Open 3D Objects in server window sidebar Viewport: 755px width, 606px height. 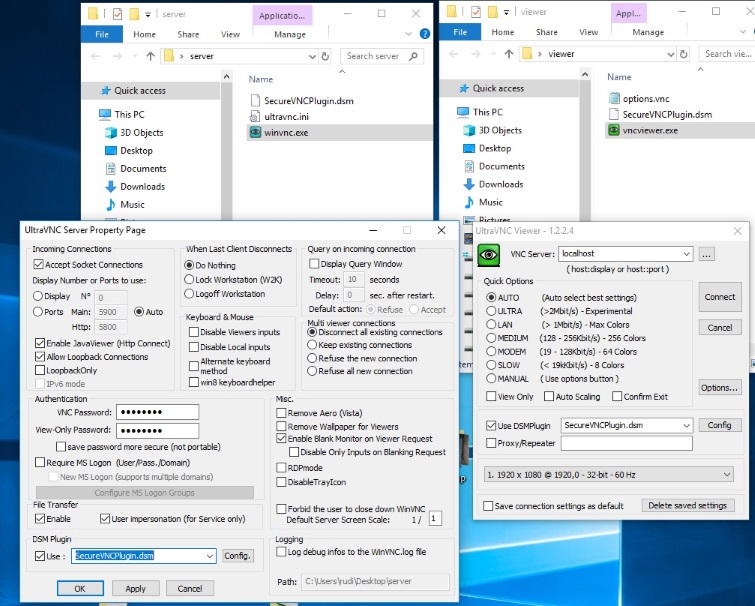pos(142,132)
